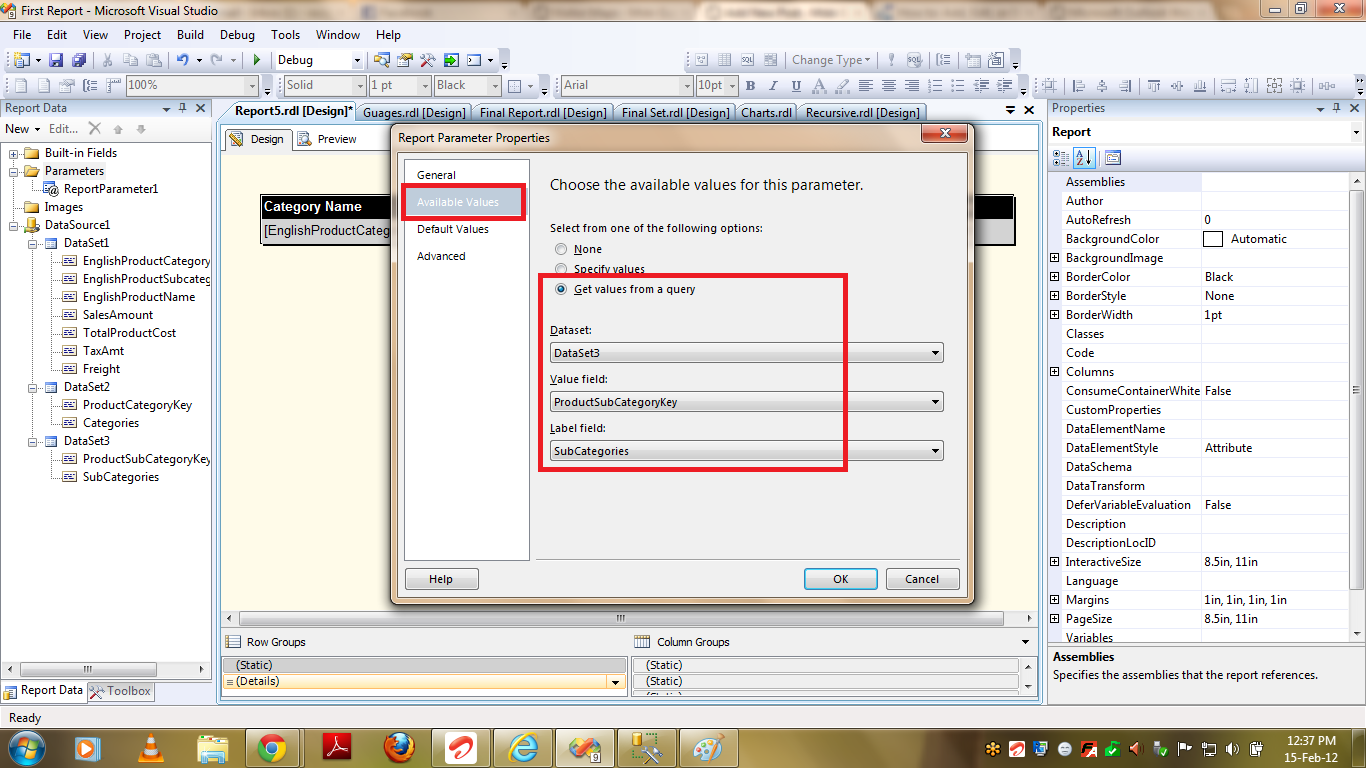Click the Alphabetical sort icon in Properties
1366x768 pixels.
click(x=1085, y=158)
